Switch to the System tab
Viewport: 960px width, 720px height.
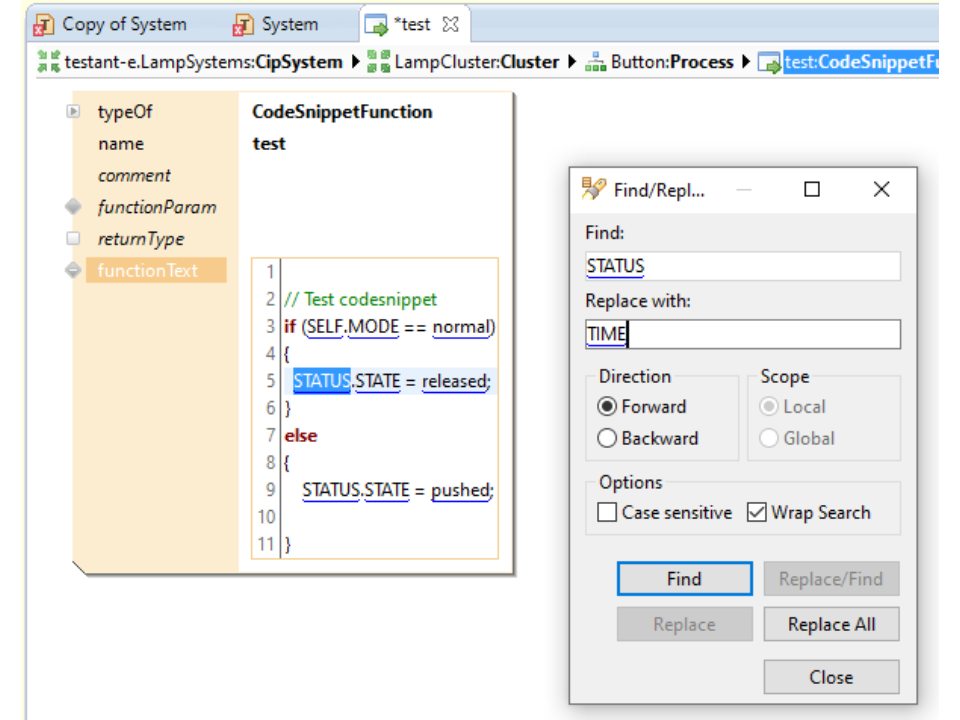click(x=289, y=24)
